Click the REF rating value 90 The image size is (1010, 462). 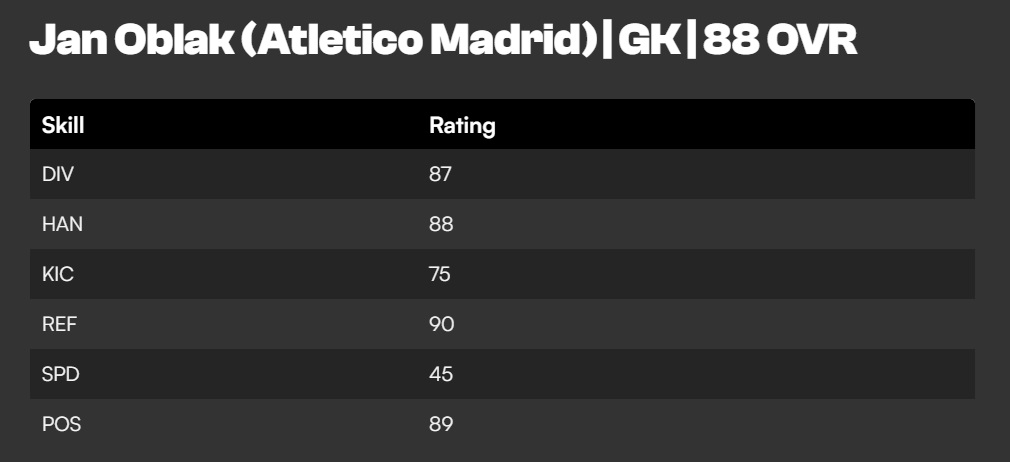pos(442,324)
